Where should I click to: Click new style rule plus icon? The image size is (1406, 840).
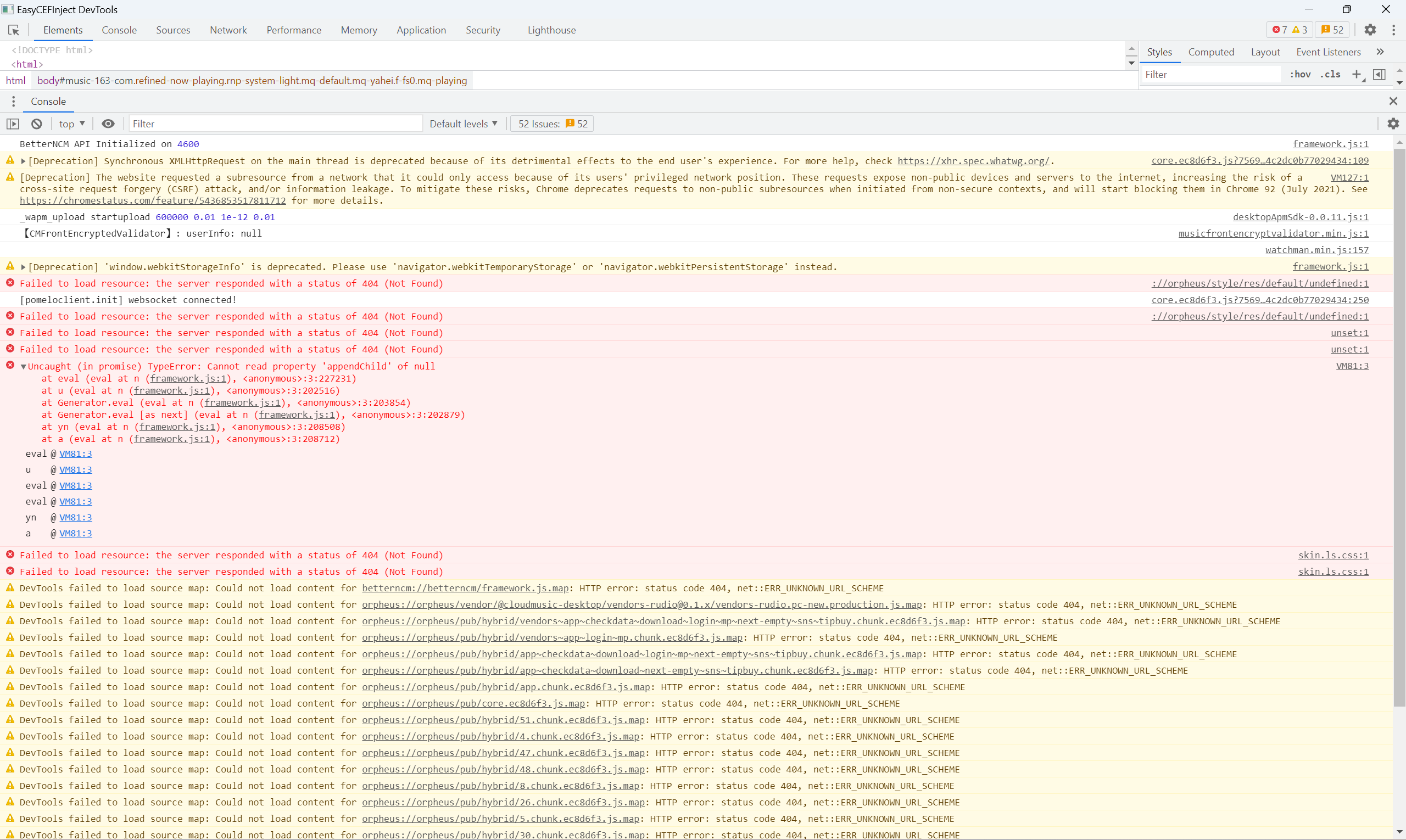coord(1357,74)
